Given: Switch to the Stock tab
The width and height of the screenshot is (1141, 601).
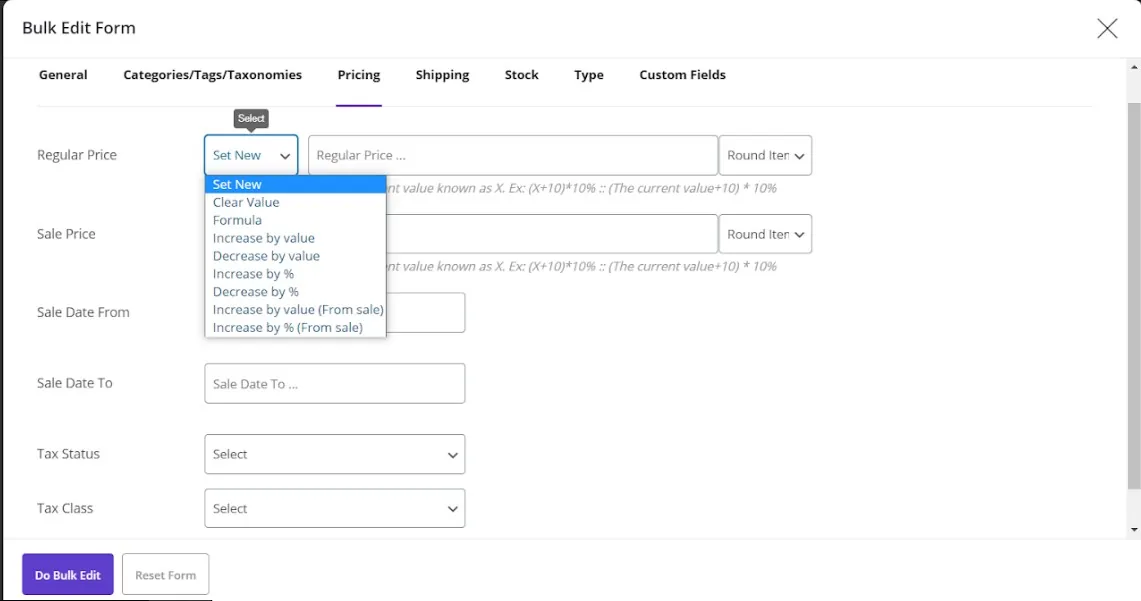Looking at the screenshot, I should pyautogui.click(x=521, y=74).
